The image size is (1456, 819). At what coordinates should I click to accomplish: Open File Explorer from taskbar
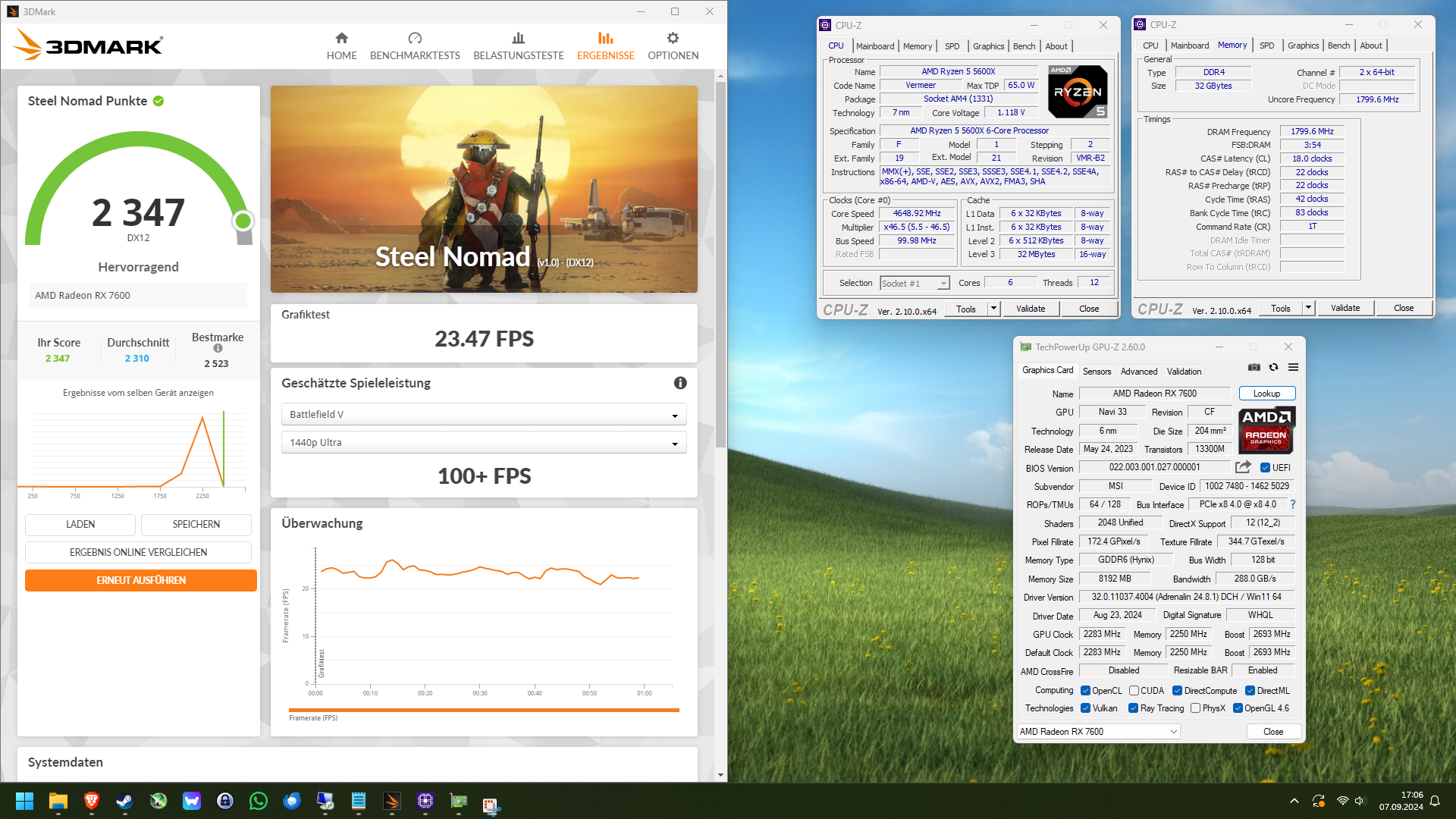click(x=58, y=801)
